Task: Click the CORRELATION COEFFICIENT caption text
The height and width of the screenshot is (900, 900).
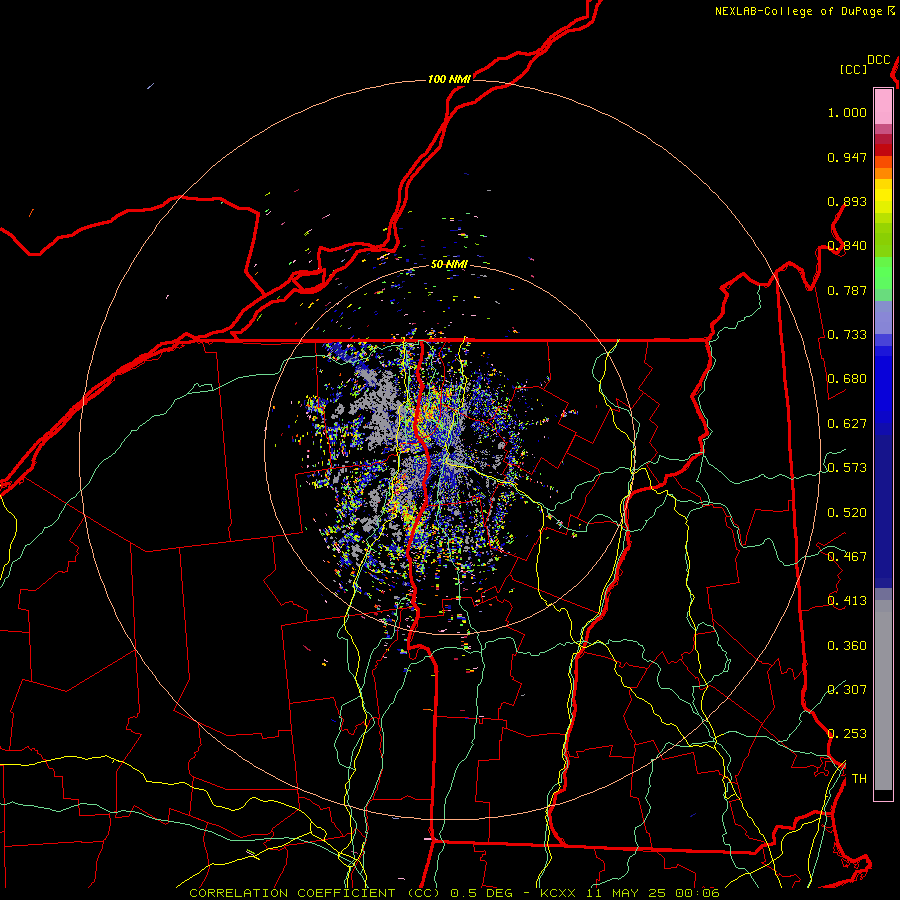Action: (292, 893)
